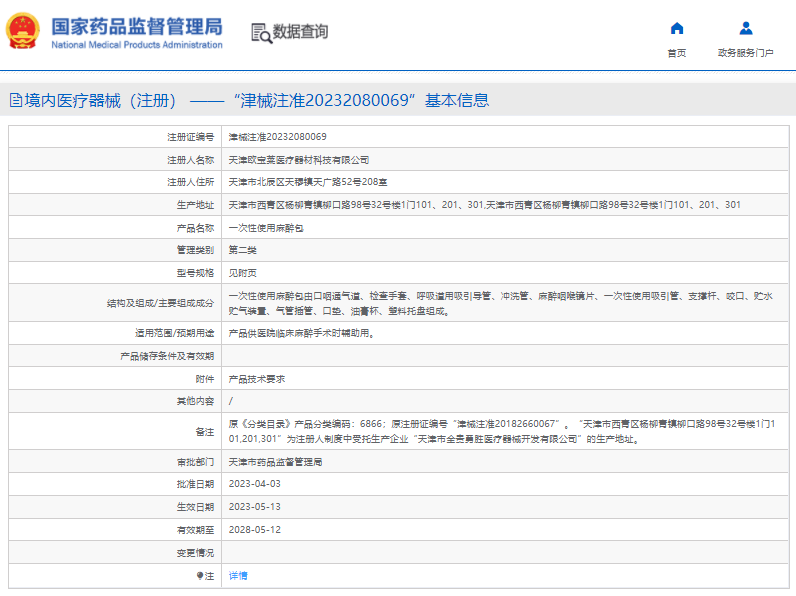Click the 批准日期 label
The image size is (796, 596).
(195, 484)
